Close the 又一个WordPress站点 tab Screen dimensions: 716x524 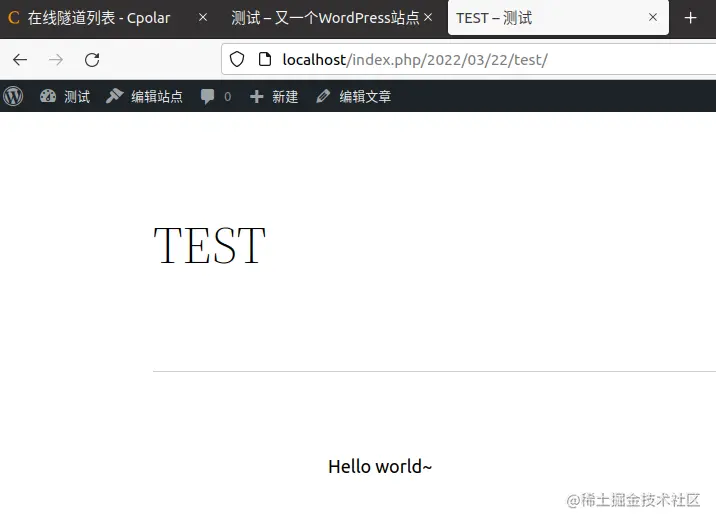pos(428,18)
